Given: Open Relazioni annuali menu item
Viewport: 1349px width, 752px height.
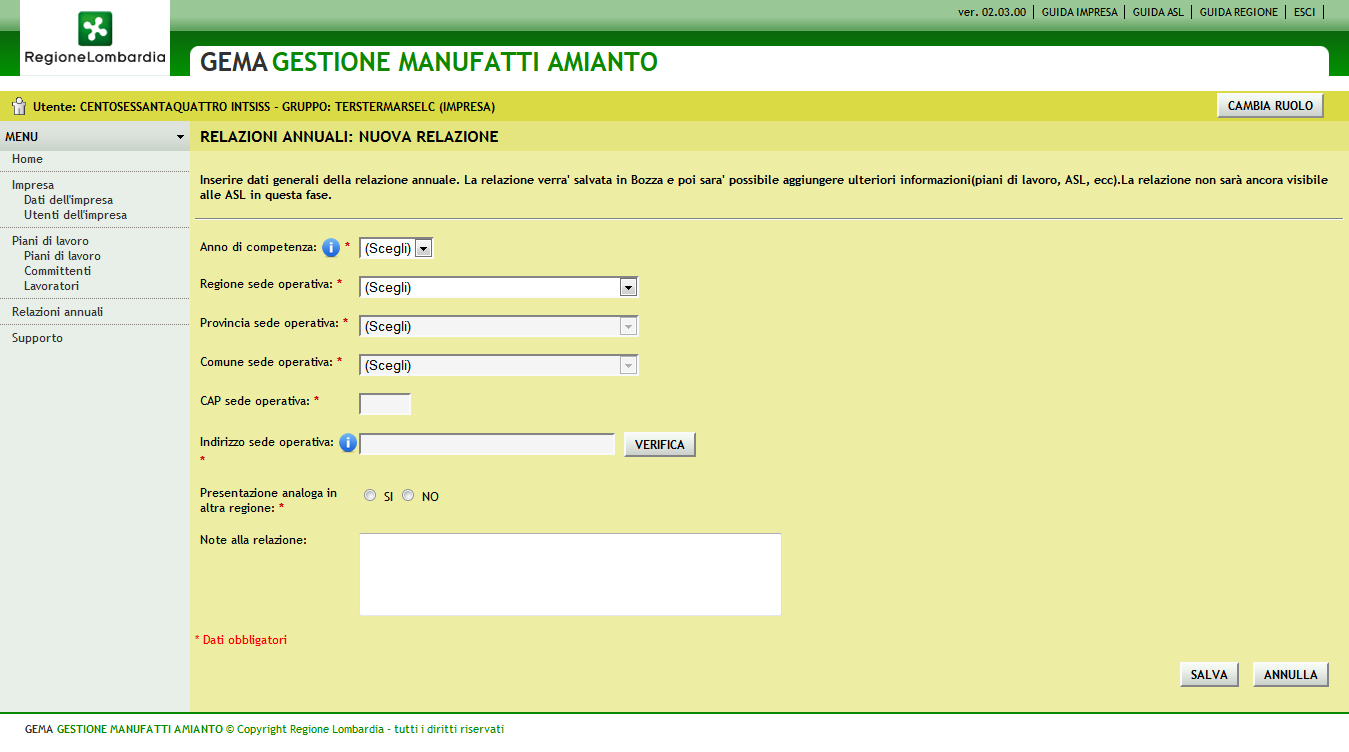Looking at the screenshot, I should coord(57,312).
